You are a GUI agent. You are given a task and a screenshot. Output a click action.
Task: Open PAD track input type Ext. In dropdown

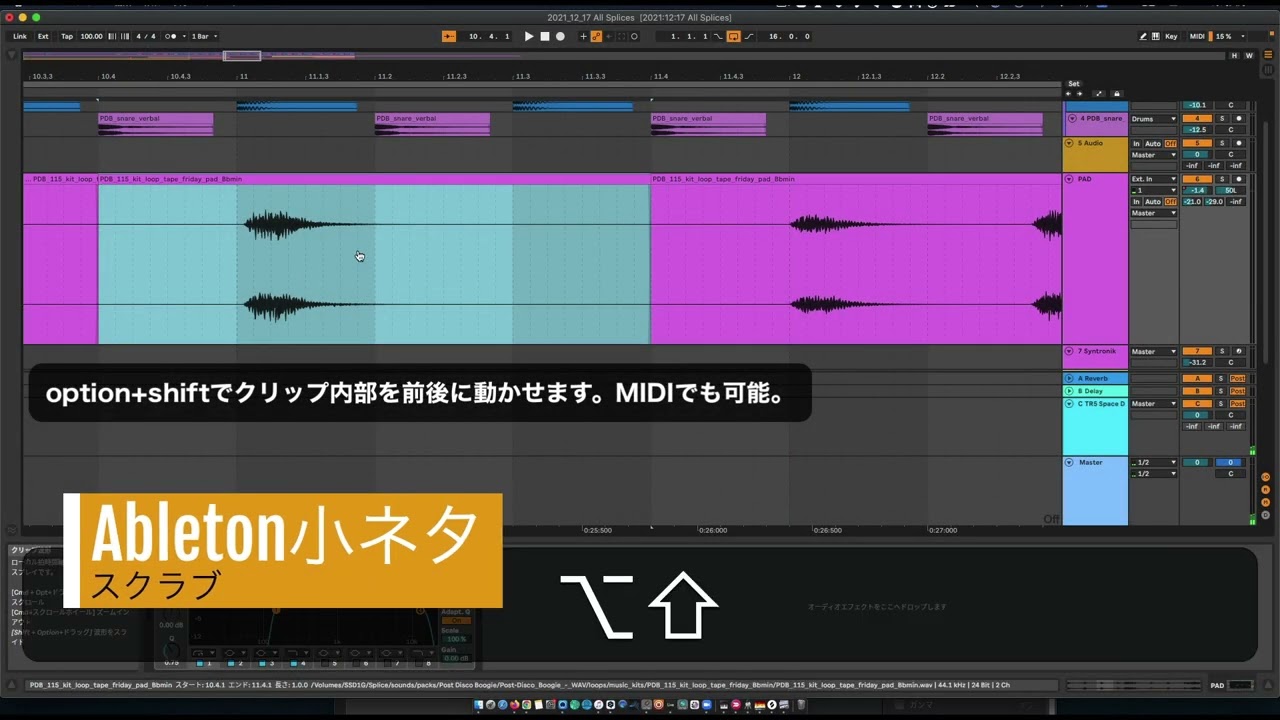point(1153,179)
